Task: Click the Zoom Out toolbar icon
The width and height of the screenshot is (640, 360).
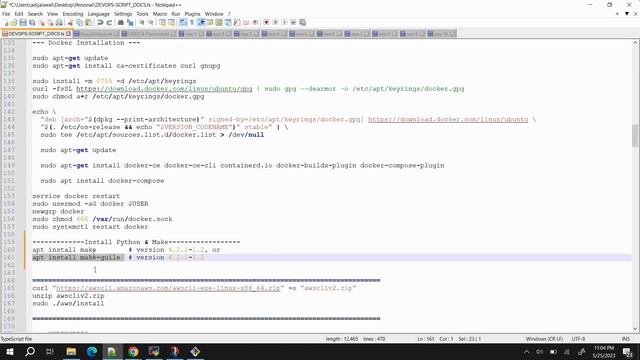Action: [151, 22]
